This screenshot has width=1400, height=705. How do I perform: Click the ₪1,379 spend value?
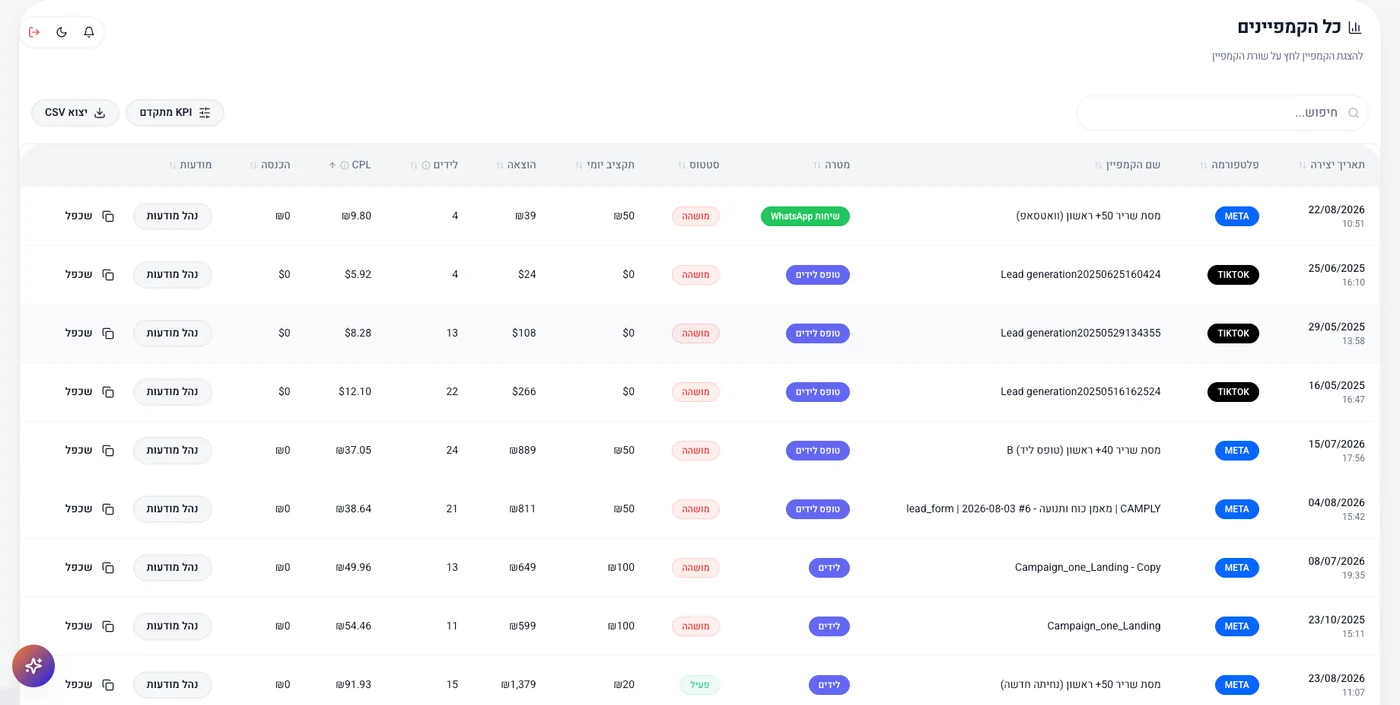(519, 685)
